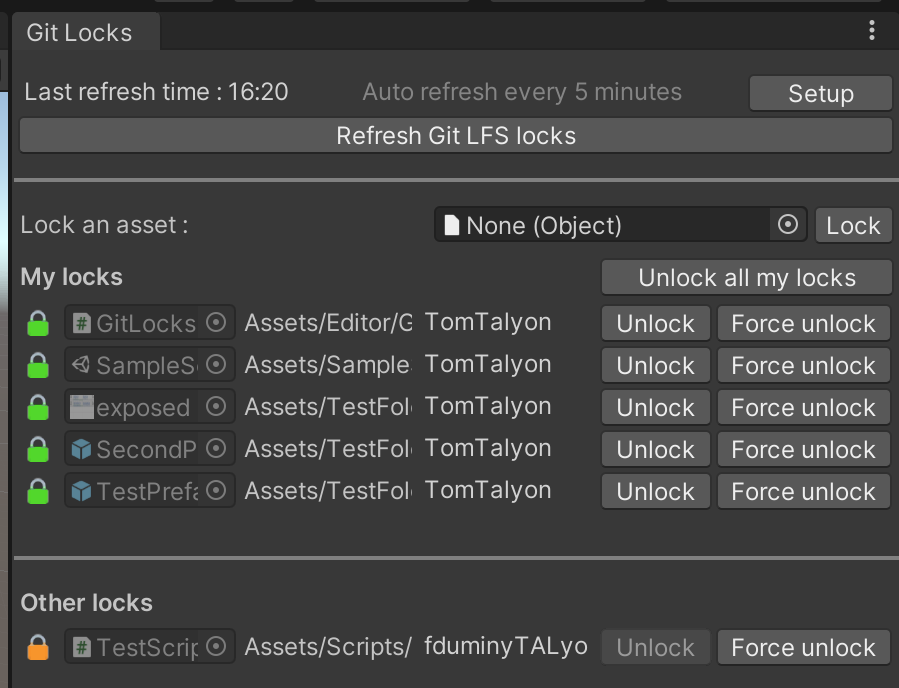Click Refresh Git LFS locks
Viewport: 899px width, 688px height.
(456, 136)
